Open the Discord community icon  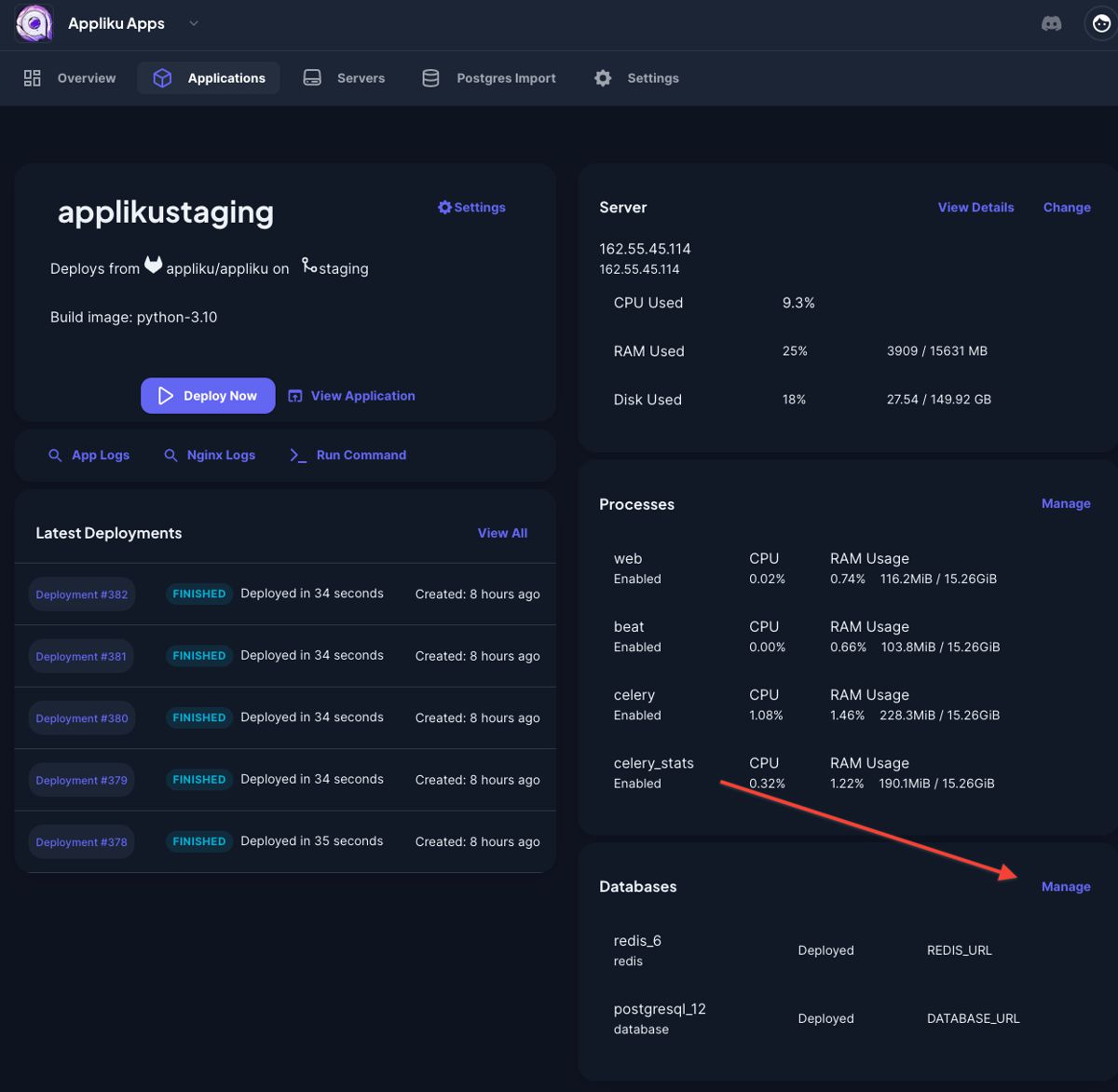click(x=1051, y=24)
